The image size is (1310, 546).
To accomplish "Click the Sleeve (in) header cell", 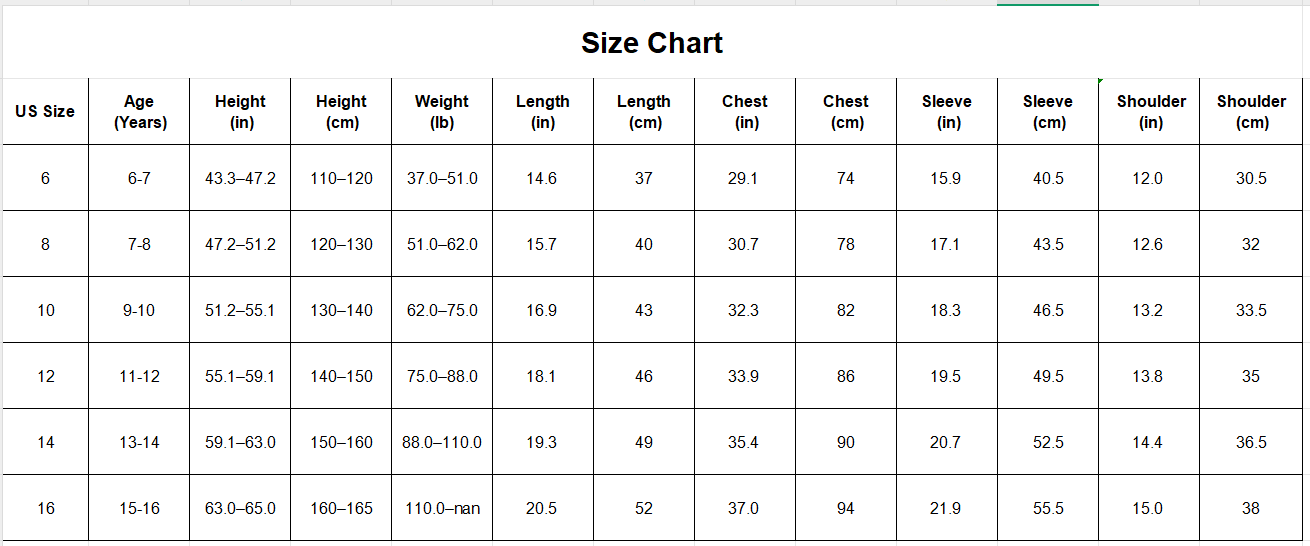I will 947,111.
